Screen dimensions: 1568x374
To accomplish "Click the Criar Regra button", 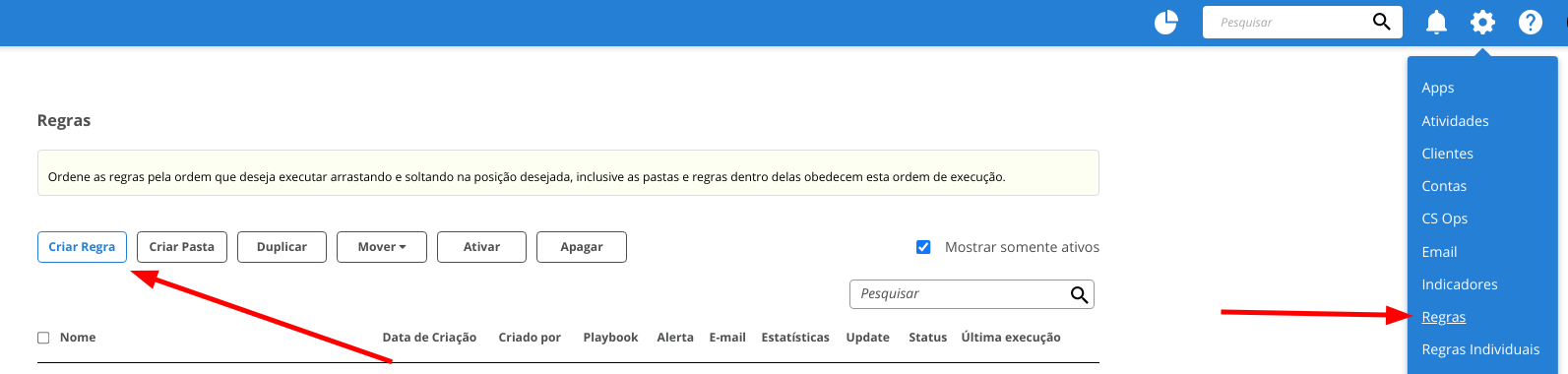I will click(82, 247).
